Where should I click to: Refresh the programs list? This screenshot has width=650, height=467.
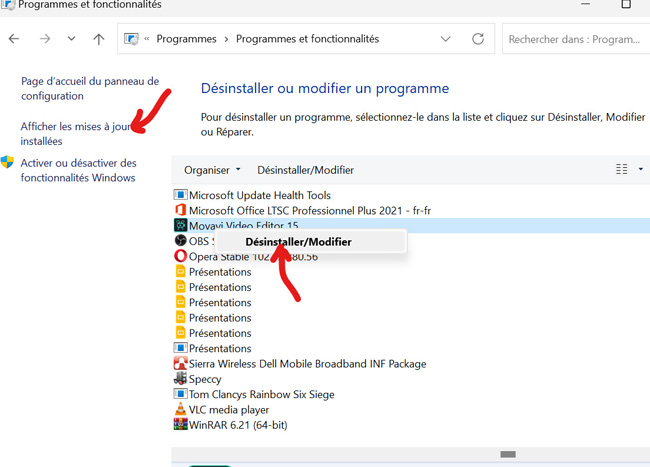click(478, 39)
